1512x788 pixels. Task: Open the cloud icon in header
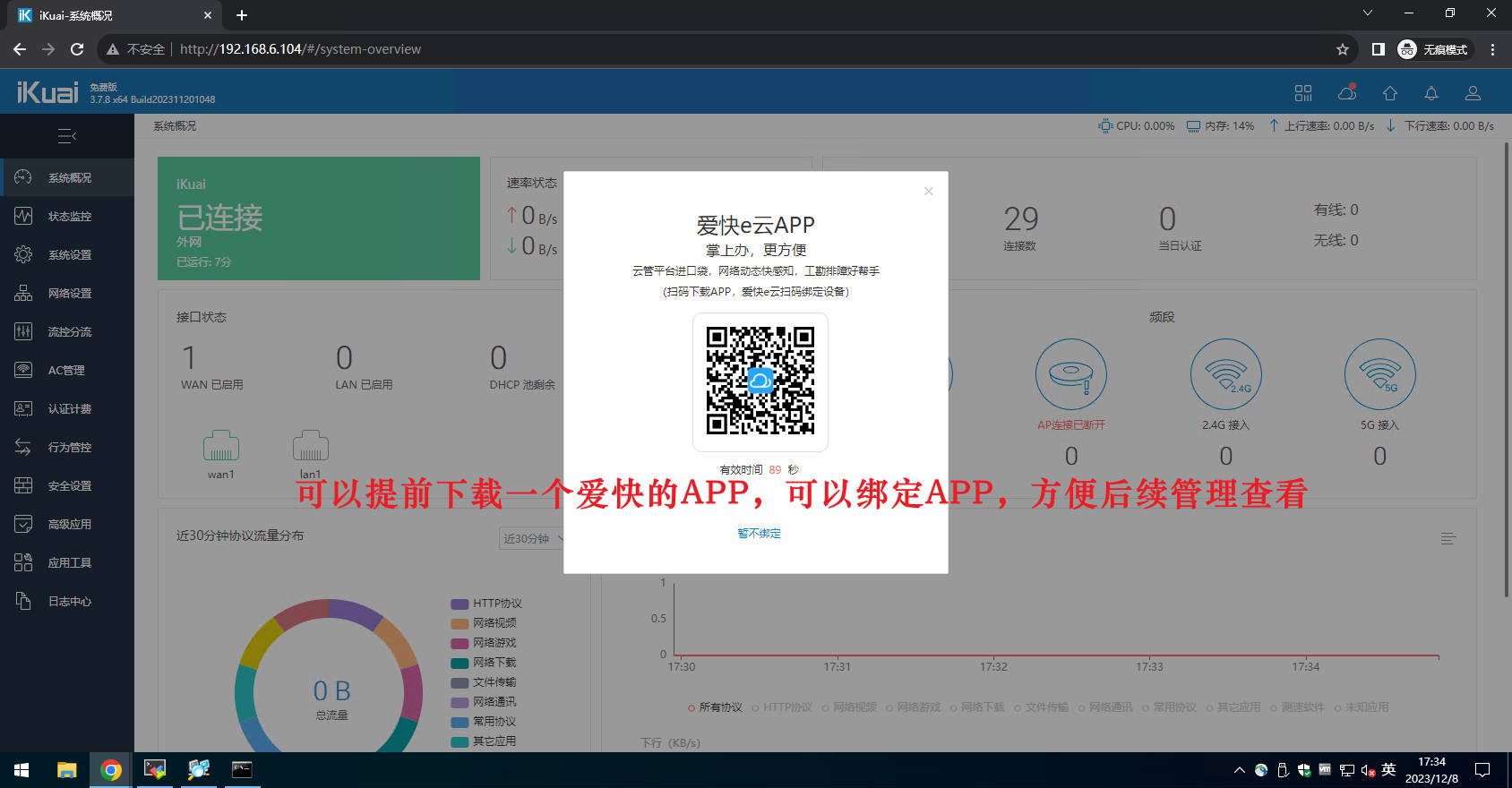pyautogui.click(x=1347, y=92)
